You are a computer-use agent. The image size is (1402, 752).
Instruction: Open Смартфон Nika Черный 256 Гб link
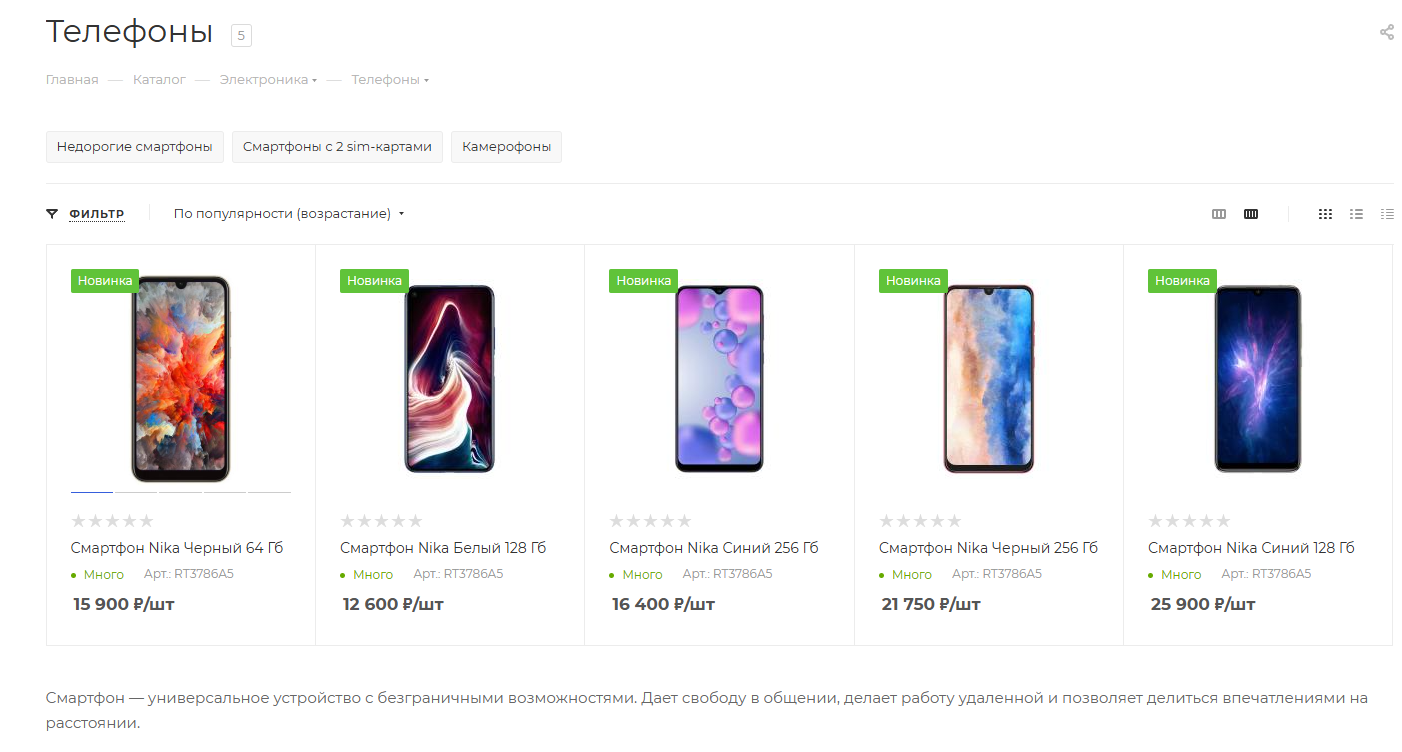(988, 548)
